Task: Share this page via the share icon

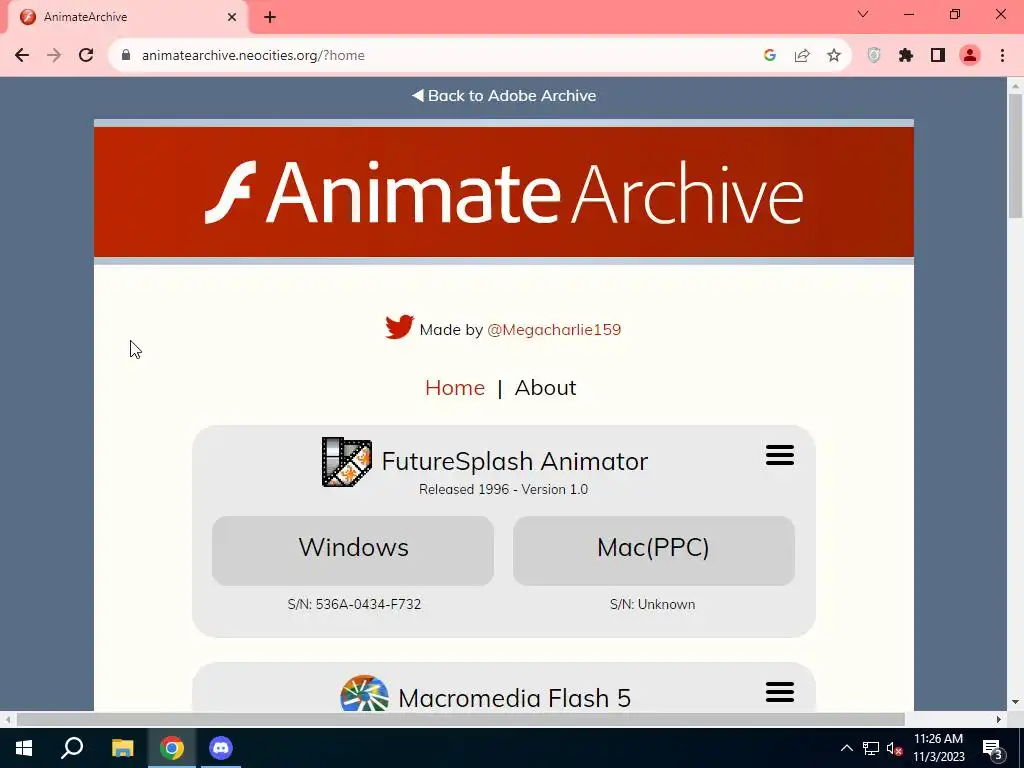Action: (802, 56)
